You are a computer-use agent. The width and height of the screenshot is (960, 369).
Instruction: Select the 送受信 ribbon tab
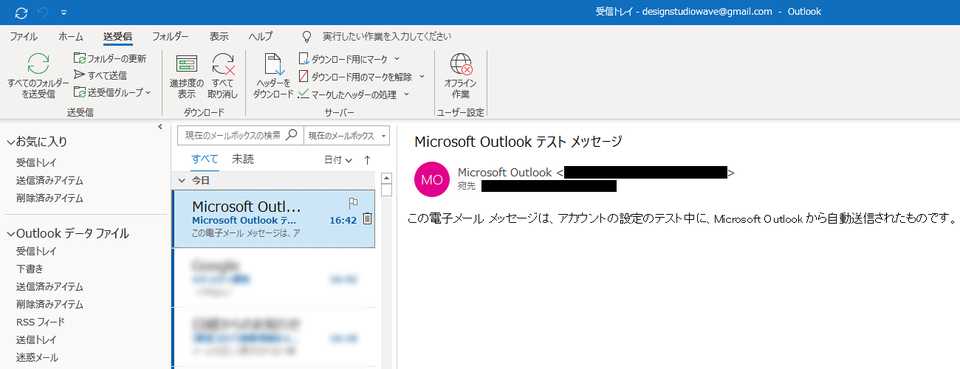coord(118,37)
